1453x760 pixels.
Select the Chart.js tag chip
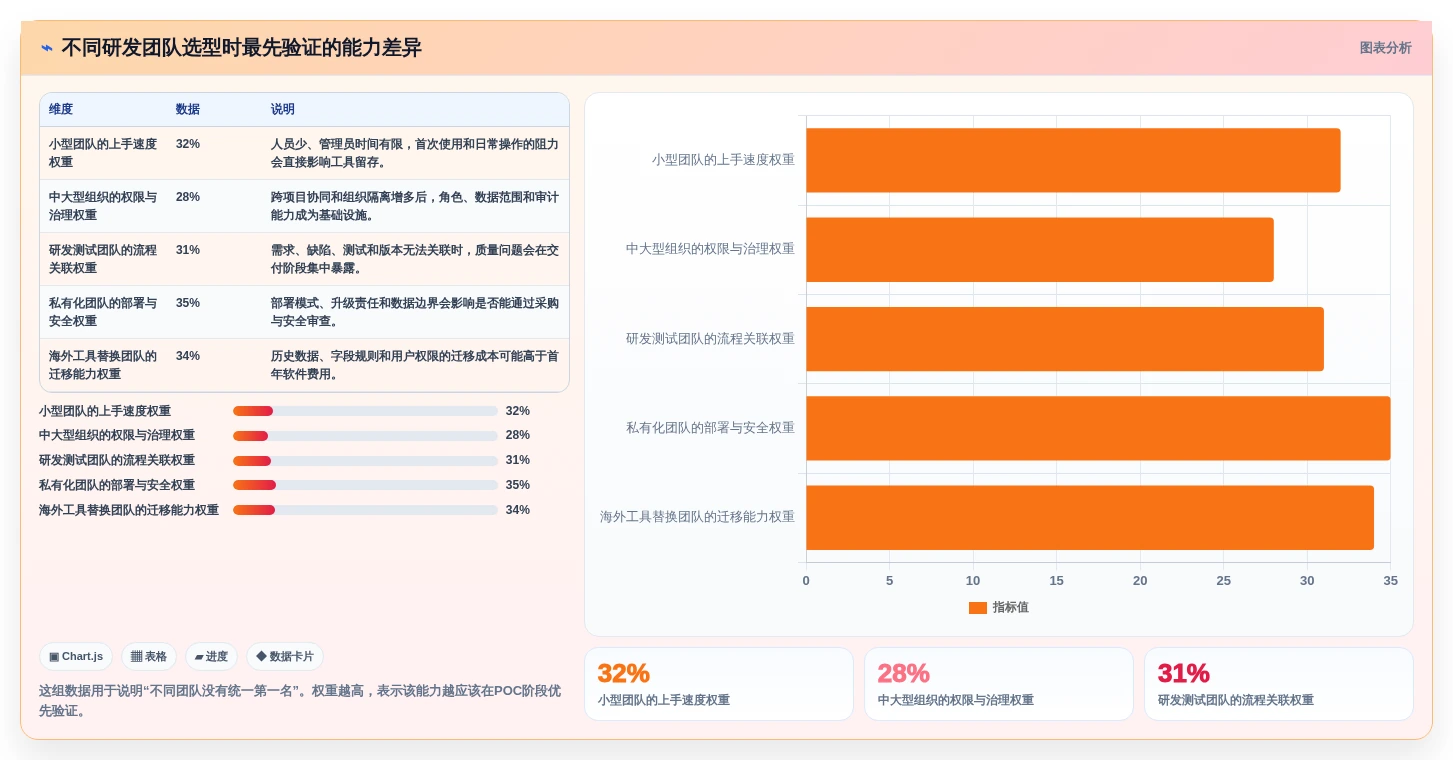[76, 656]
